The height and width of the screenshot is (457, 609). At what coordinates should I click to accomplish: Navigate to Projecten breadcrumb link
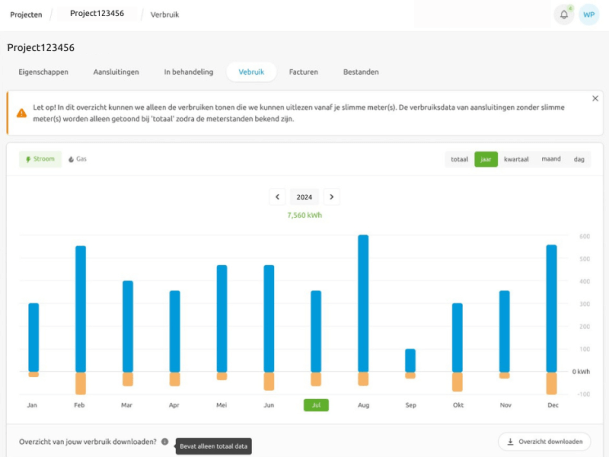point(26,15)
